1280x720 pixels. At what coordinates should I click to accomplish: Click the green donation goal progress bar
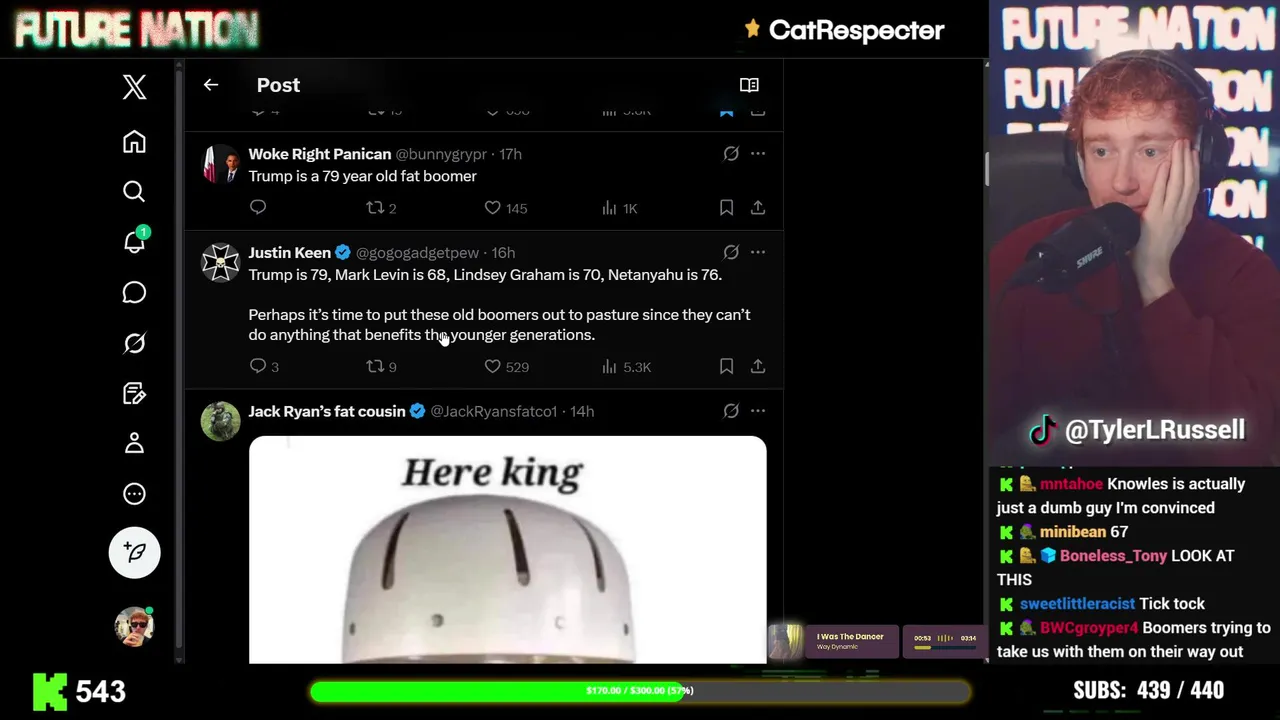tap(640, 691)
